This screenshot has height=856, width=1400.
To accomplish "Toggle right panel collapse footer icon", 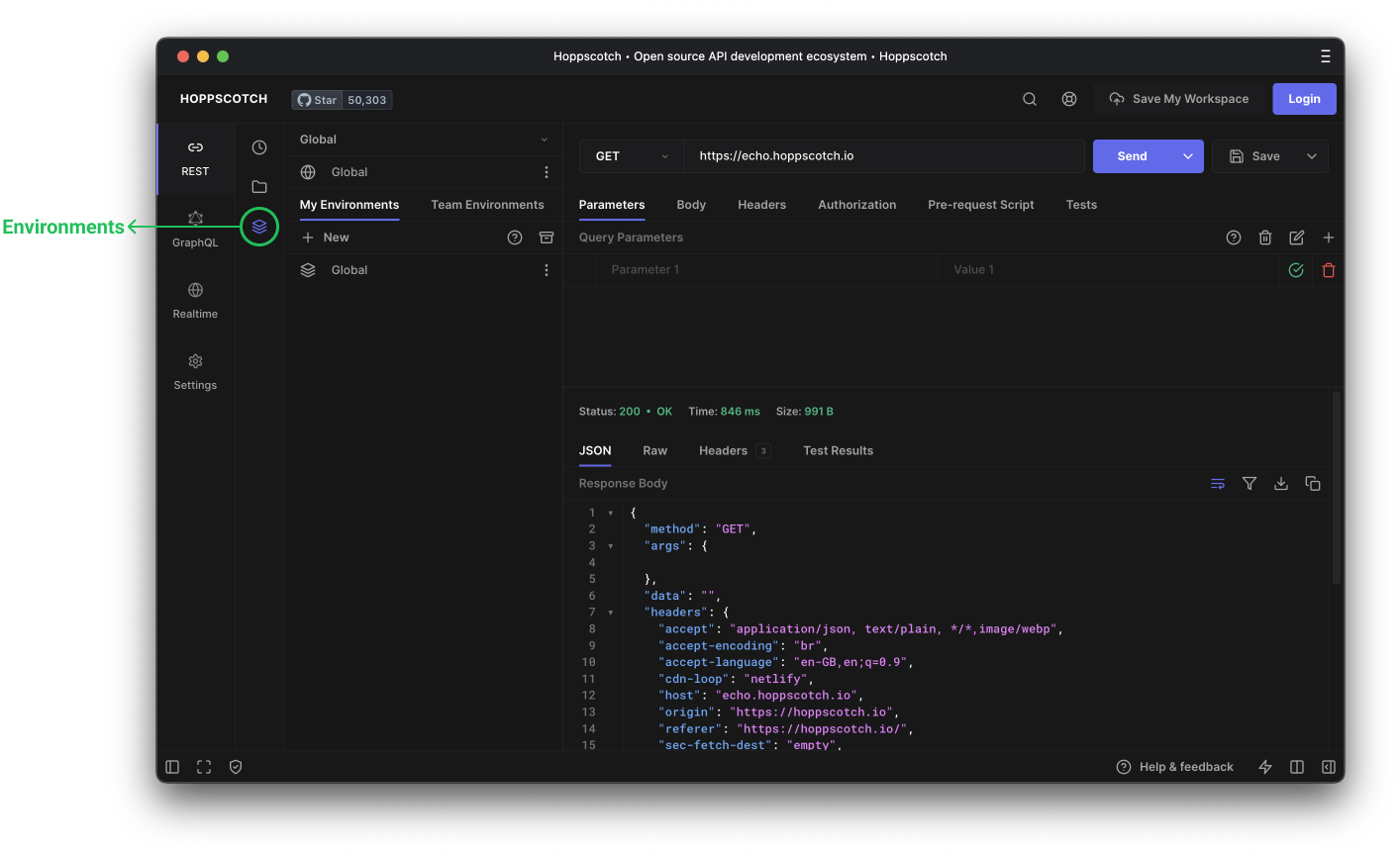I will pyautogui.click(x=1329, y=767).
